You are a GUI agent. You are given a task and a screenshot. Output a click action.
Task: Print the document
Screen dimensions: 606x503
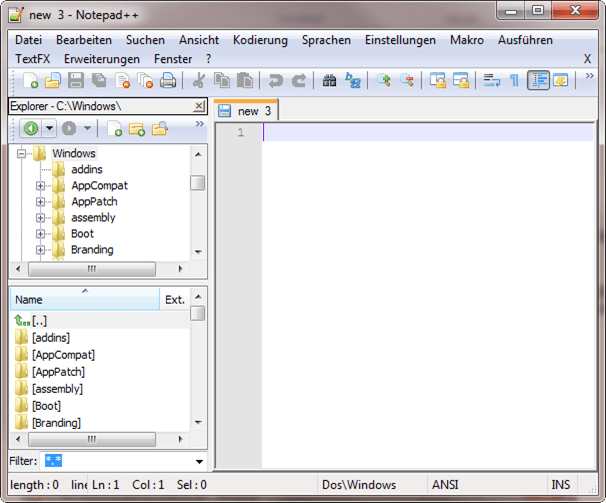(x=168, y=80)
